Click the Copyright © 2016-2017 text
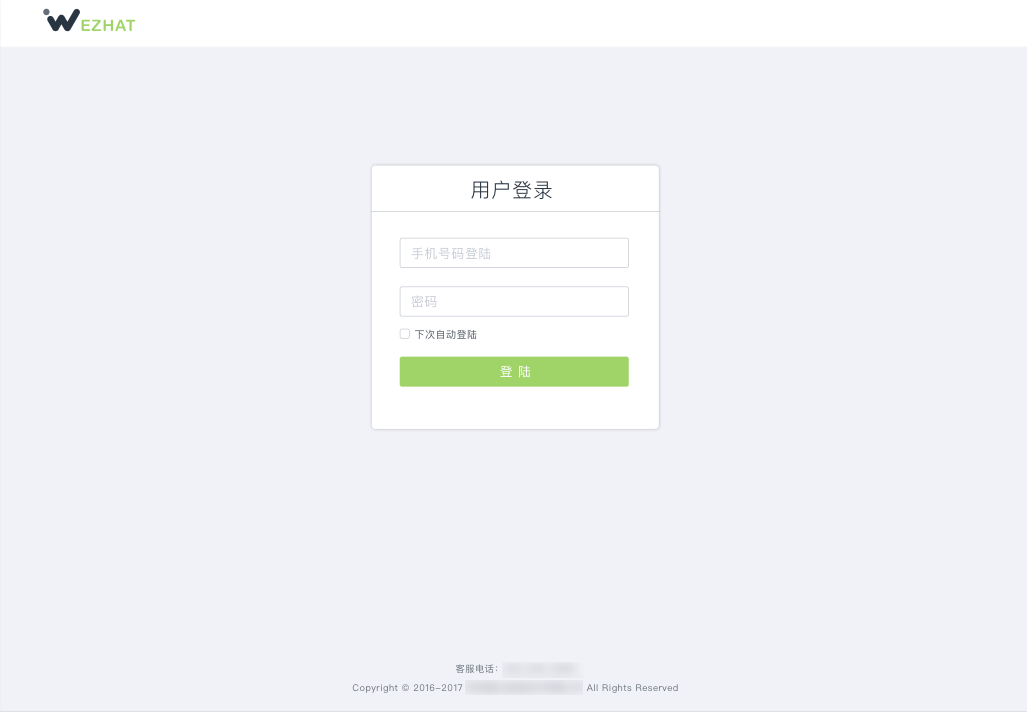Image resolution: width=1027 pixels, height=712 pixels. coord(407,688)
